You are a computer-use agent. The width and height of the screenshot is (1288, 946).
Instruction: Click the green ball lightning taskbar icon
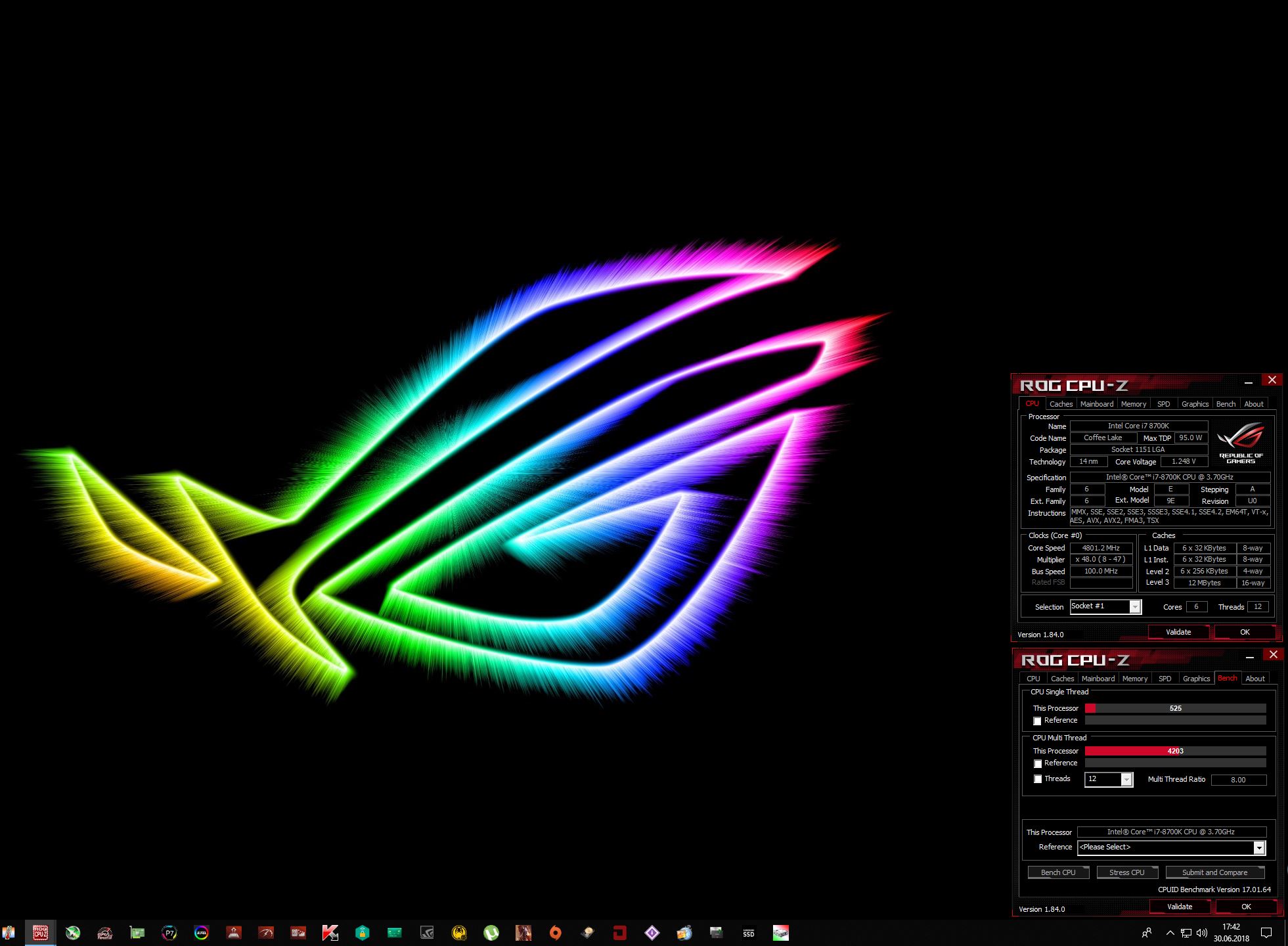click(x=73, y=932)
